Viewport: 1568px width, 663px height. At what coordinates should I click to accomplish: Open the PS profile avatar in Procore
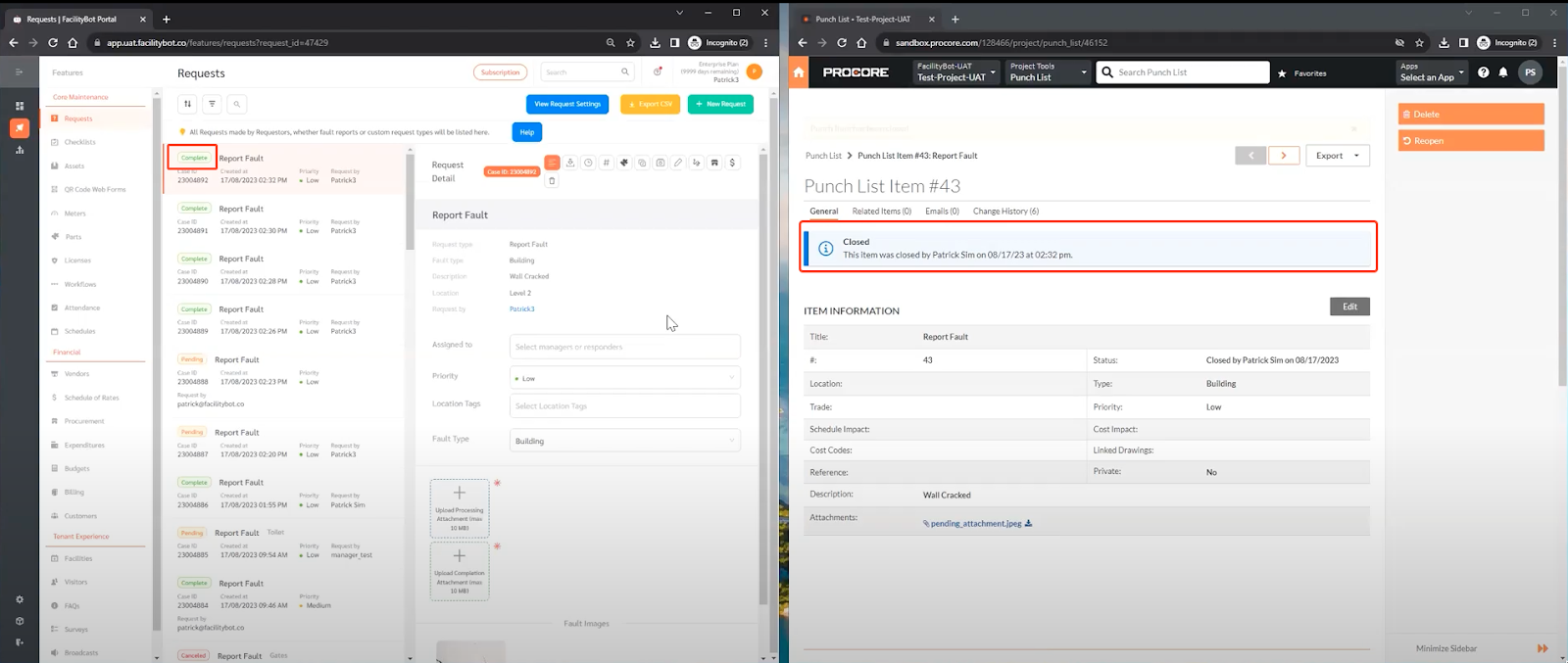pos(1530,72)
